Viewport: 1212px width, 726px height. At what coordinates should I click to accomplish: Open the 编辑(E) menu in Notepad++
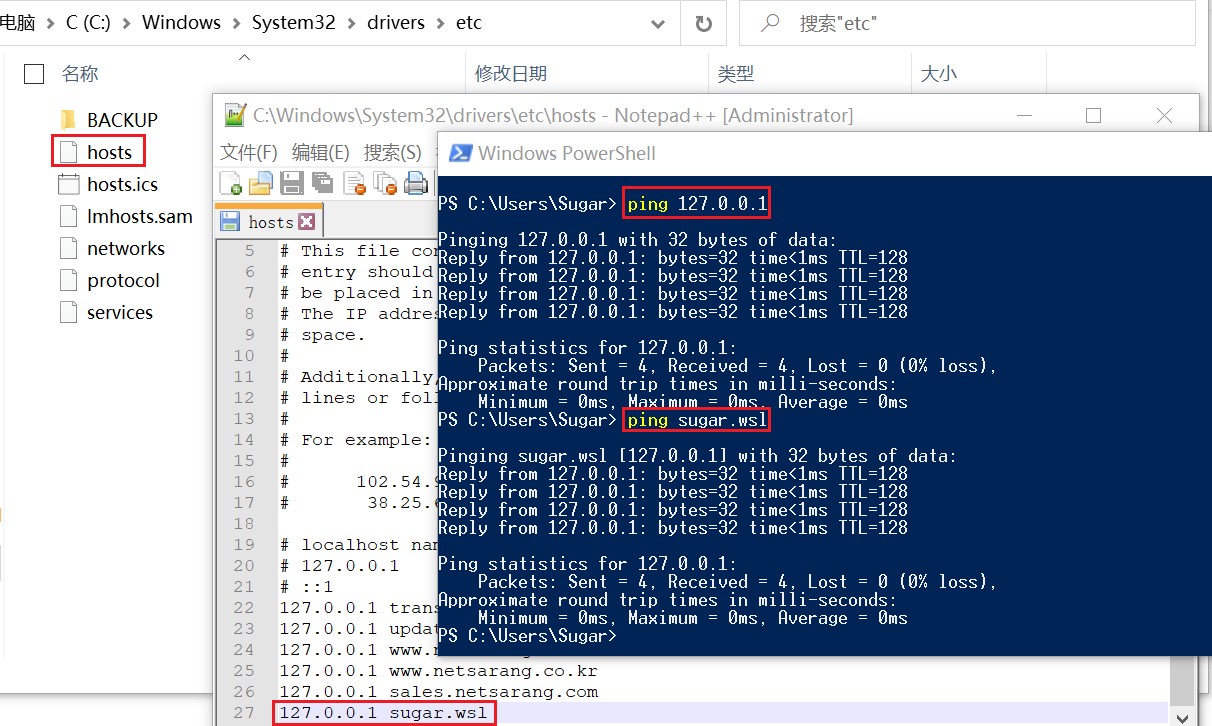[321, 152]
